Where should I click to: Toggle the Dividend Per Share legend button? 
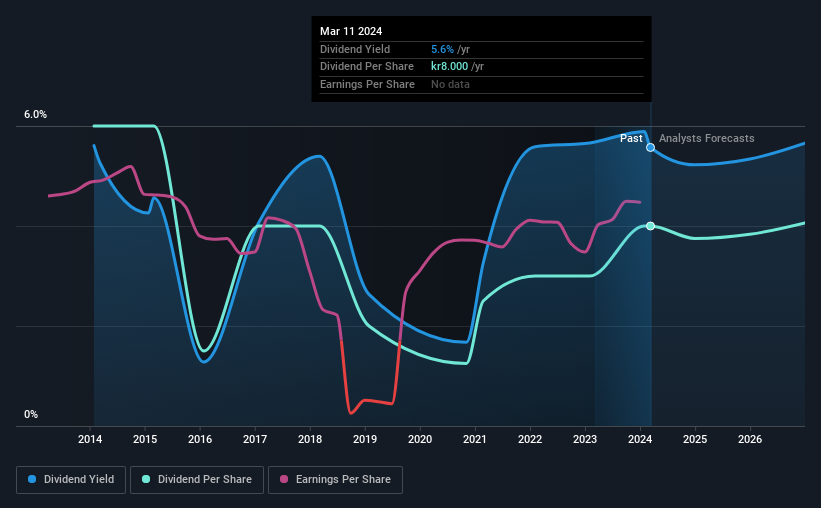pos(197,480)
